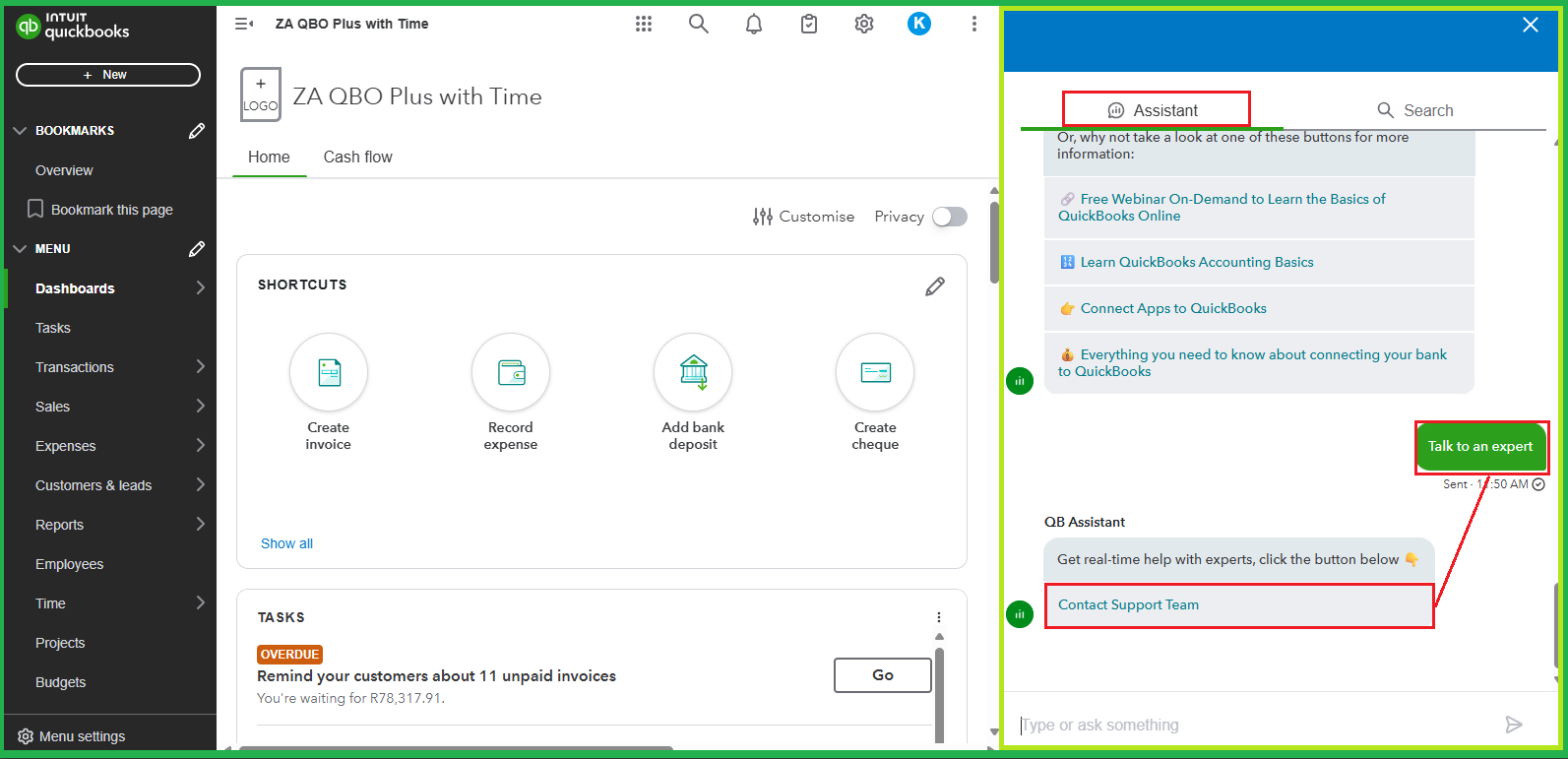
Task: Collapse the BOOKMARKS section
Action: click(x=20, y=131)
